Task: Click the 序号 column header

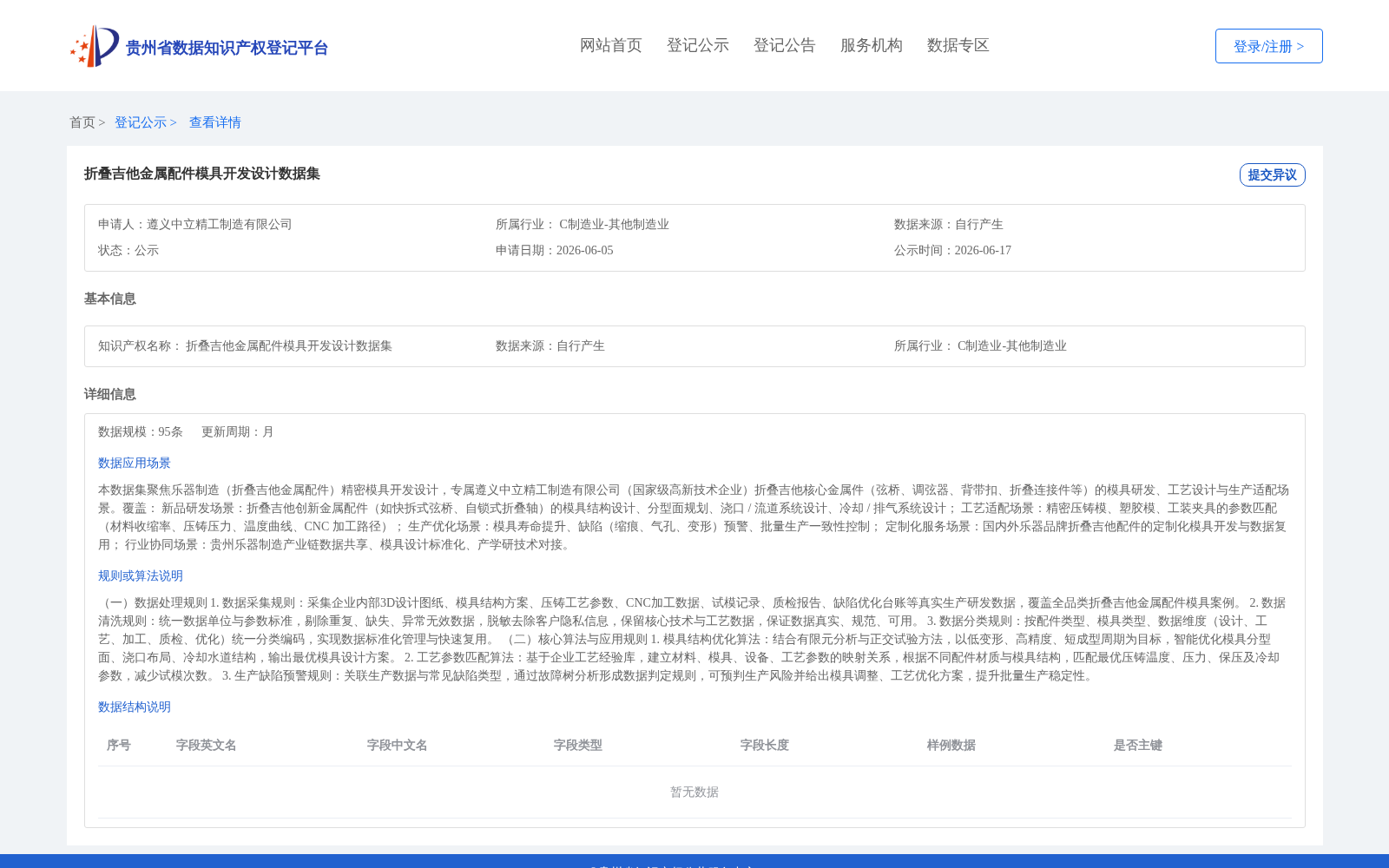Action: (119, 745)
